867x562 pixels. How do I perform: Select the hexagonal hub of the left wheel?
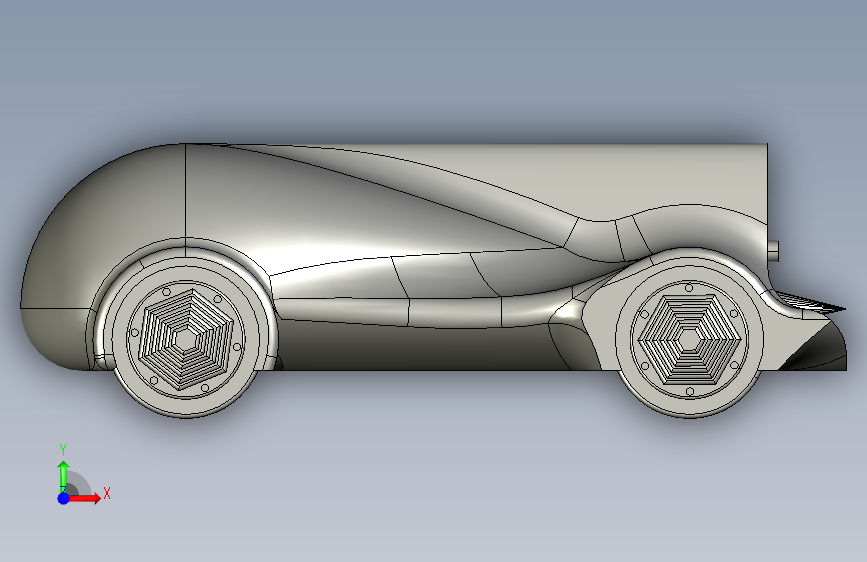tap(186, 338)
